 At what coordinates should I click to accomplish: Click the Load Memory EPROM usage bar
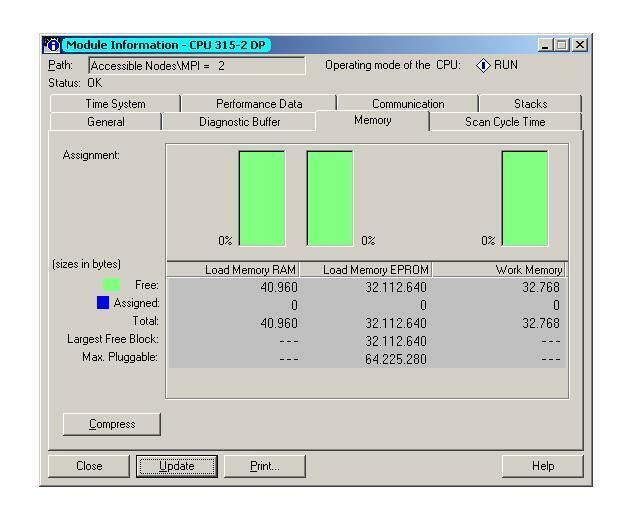point(330,198)
